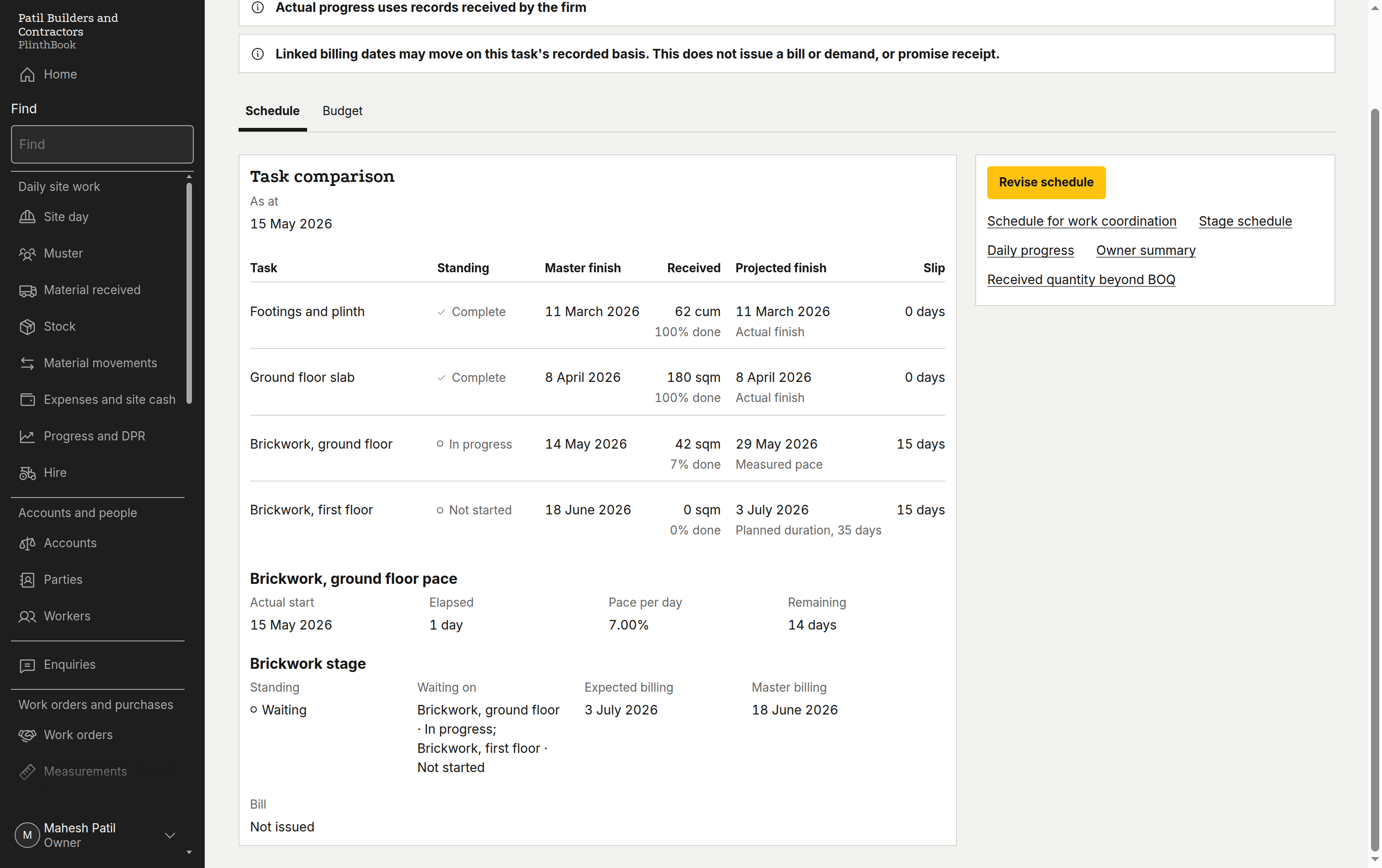Image resolution: width=1382 pixels, height=868 pixels.
Task: Switch to the Schedule tab
Action: point(273,111)
